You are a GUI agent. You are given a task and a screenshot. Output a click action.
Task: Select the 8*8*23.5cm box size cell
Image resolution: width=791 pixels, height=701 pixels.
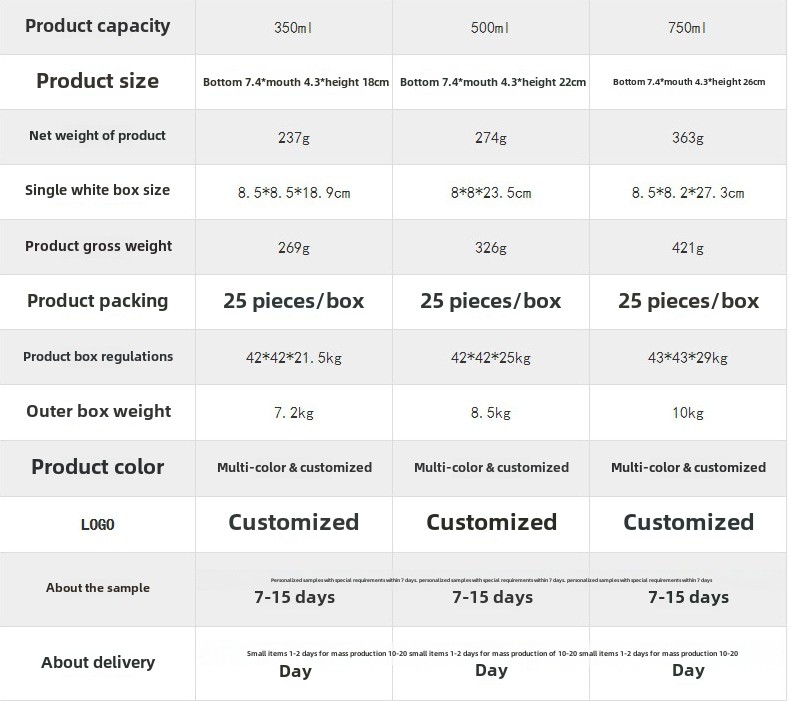[491, 193]
